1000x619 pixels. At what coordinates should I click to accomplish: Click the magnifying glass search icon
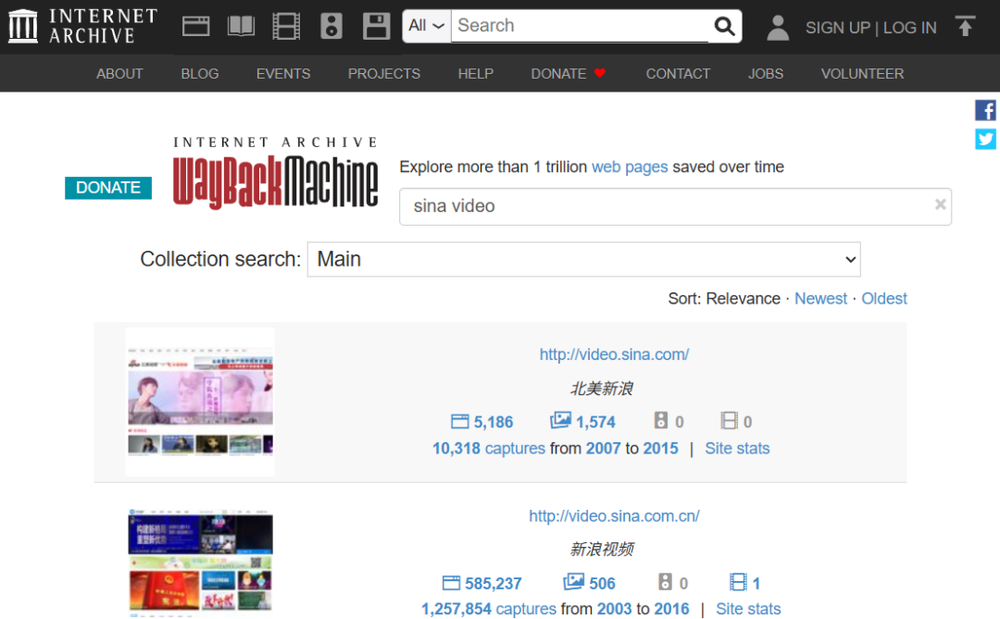pos(724,26)
